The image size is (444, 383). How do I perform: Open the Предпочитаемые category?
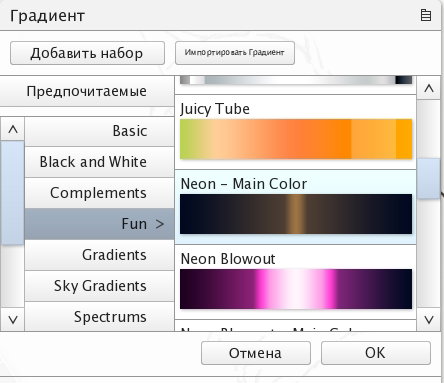coord(87,91)
